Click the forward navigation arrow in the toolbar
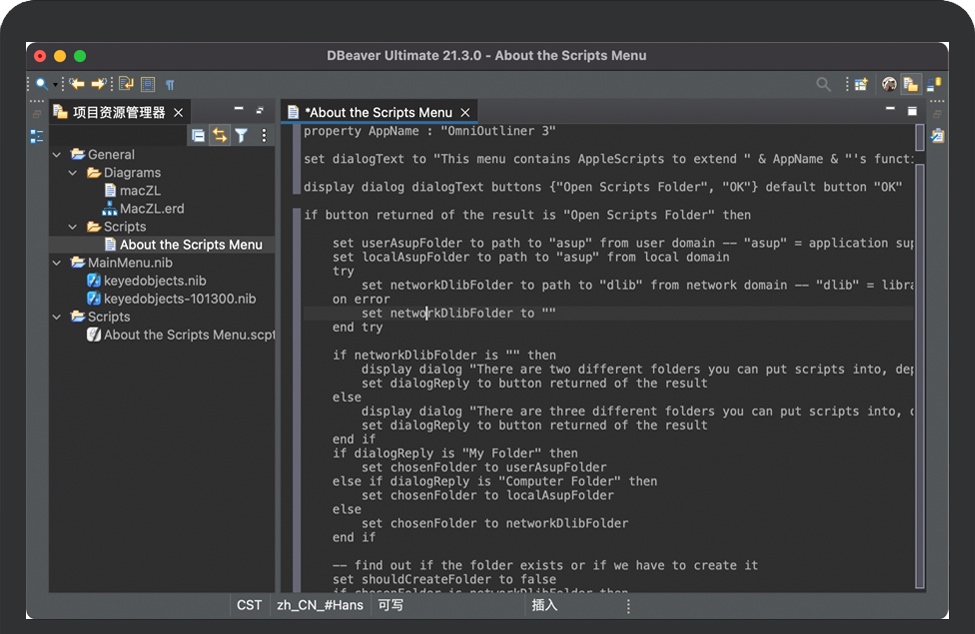 tap(98, 84)
